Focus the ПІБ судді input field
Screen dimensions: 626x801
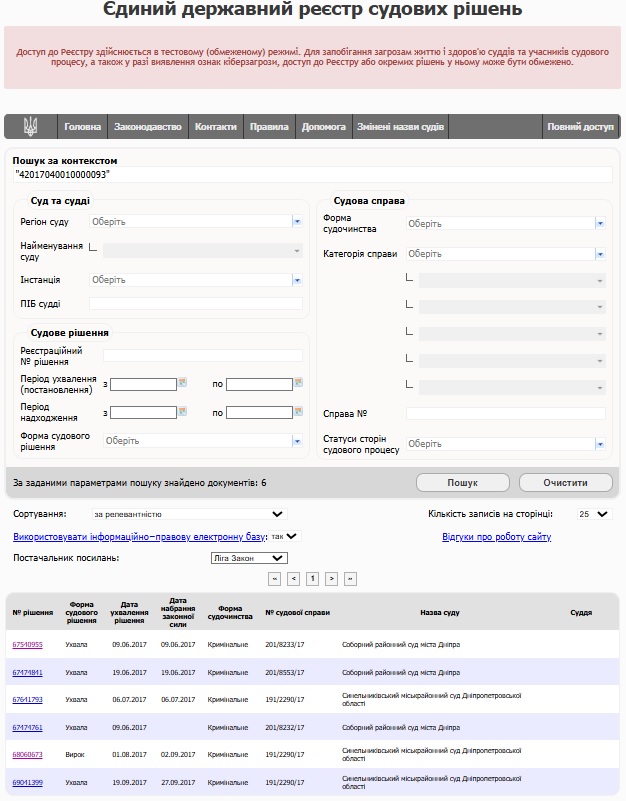click(196, 303)
